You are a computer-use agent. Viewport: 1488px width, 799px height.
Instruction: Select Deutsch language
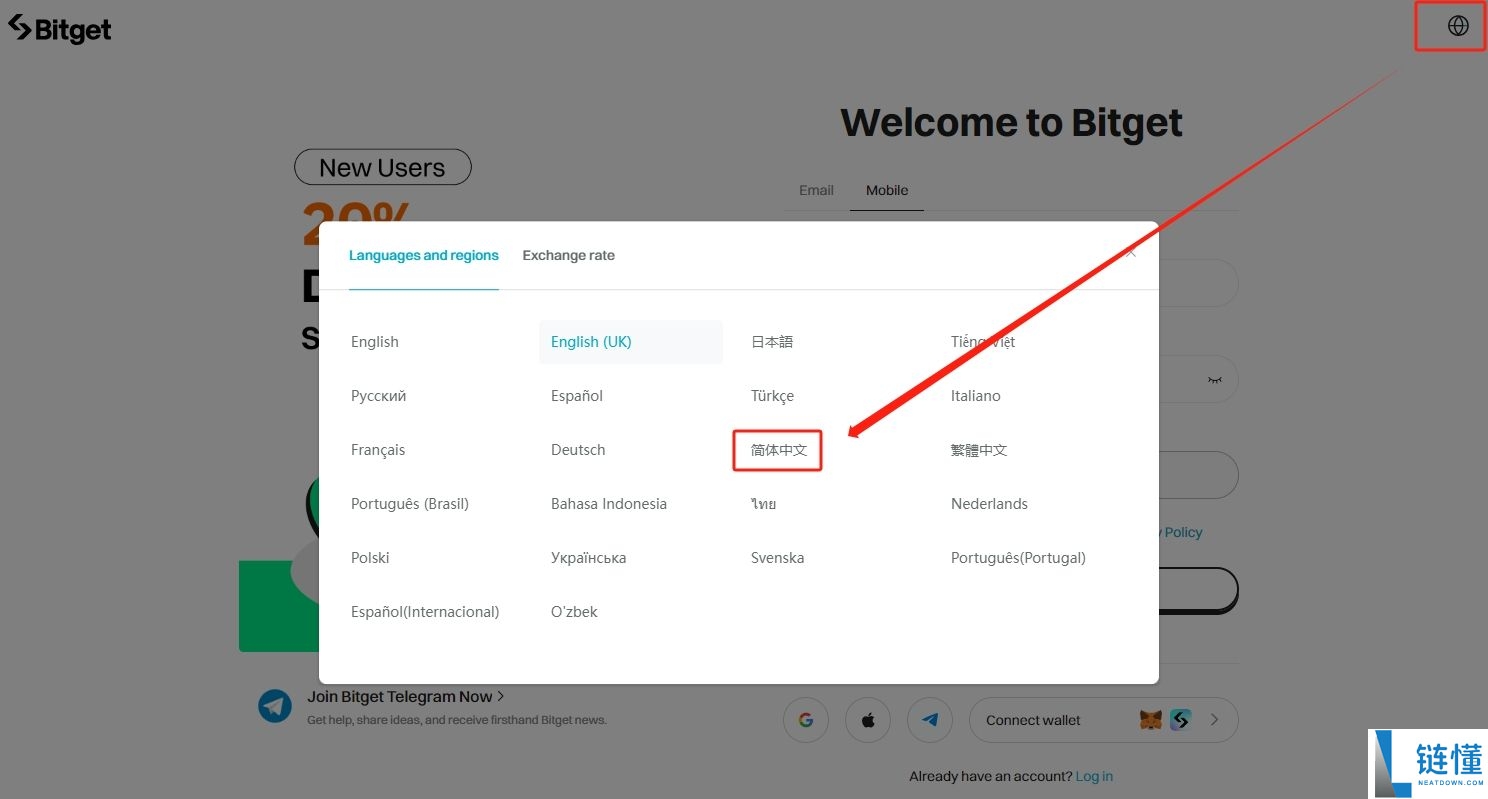tap(578, 450)
